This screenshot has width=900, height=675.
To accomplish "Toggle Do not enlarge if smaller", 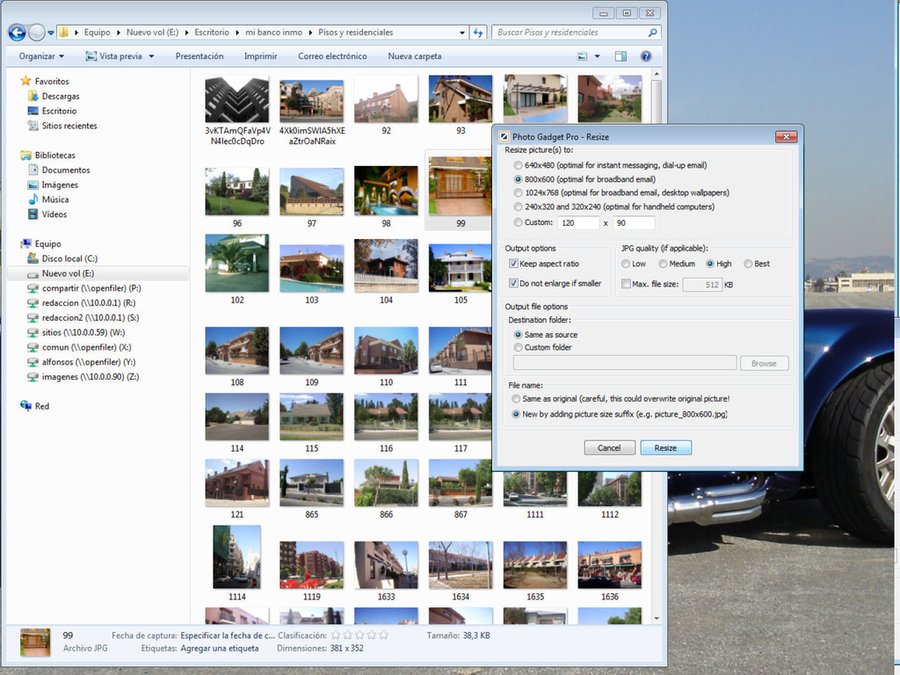I will tap(514, 283).
